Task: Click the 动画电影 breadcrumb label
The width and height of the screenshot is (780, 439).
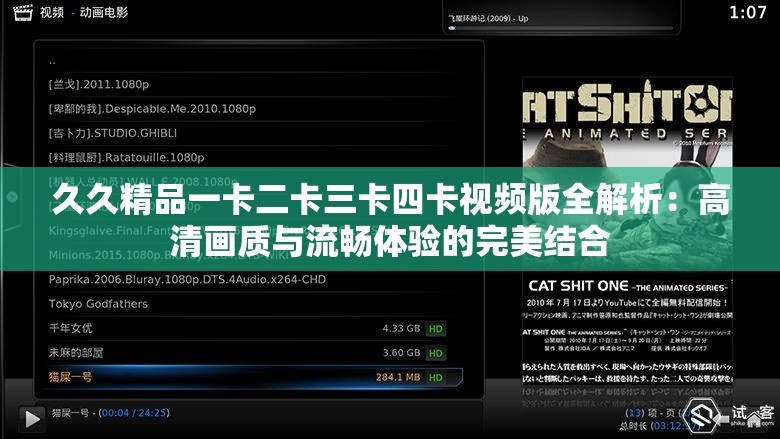Action: pyautogui.click(x=103, y=12)
